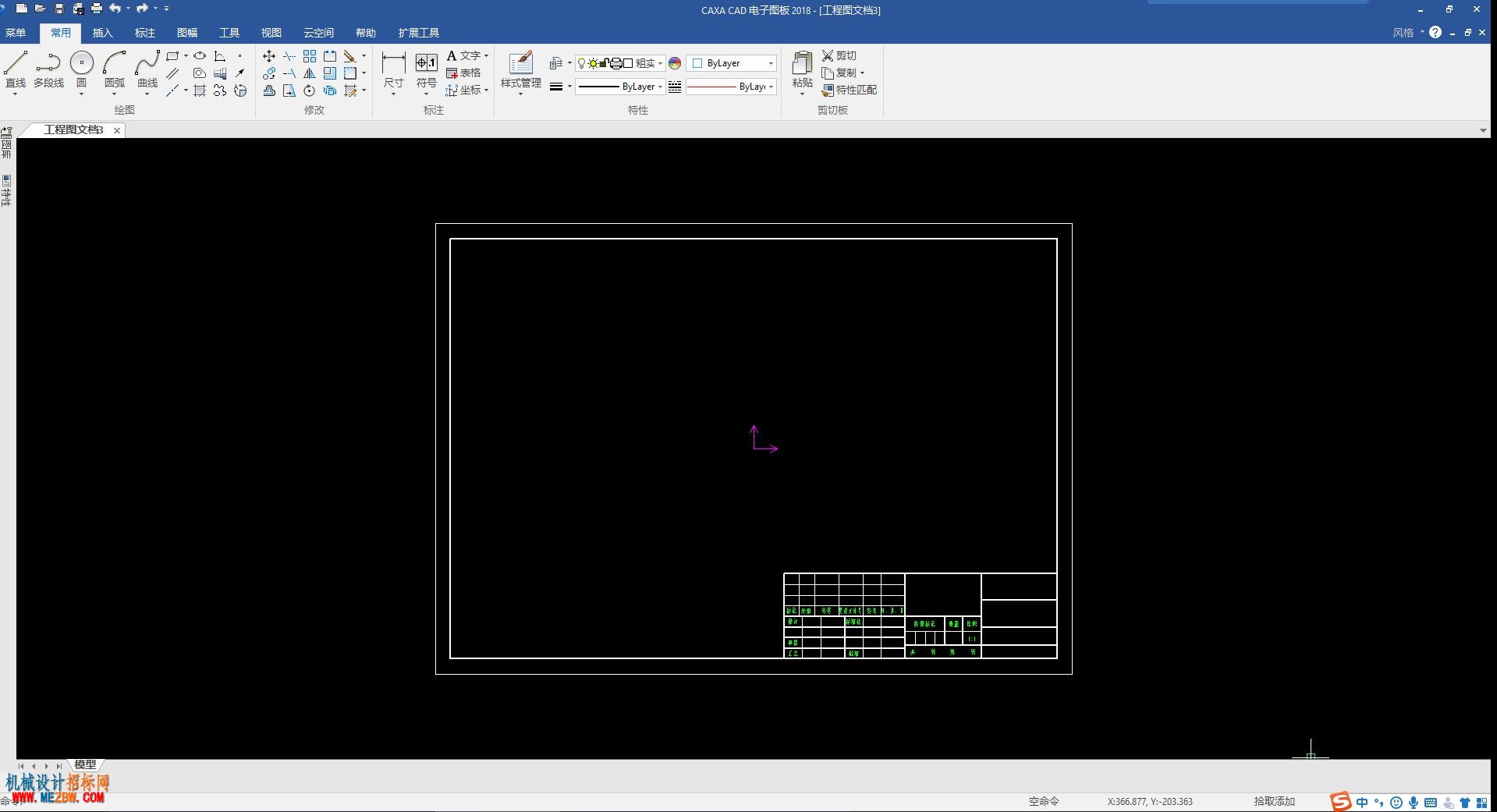Click the rotate modify tool
This screenshot has width=1497, height=812.
(x=310, y=90)
